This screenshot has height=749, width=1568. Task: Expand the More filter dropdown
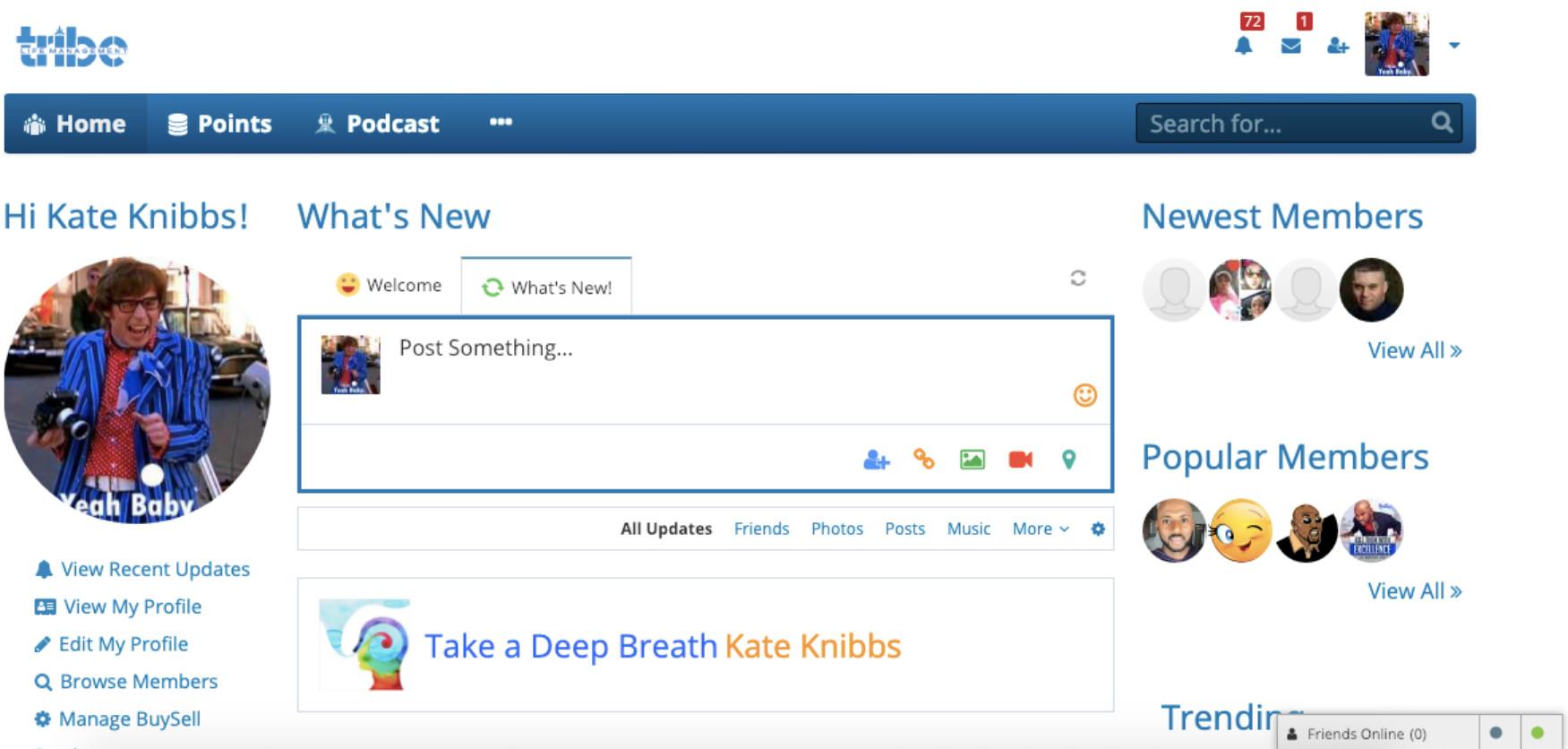1040,529
